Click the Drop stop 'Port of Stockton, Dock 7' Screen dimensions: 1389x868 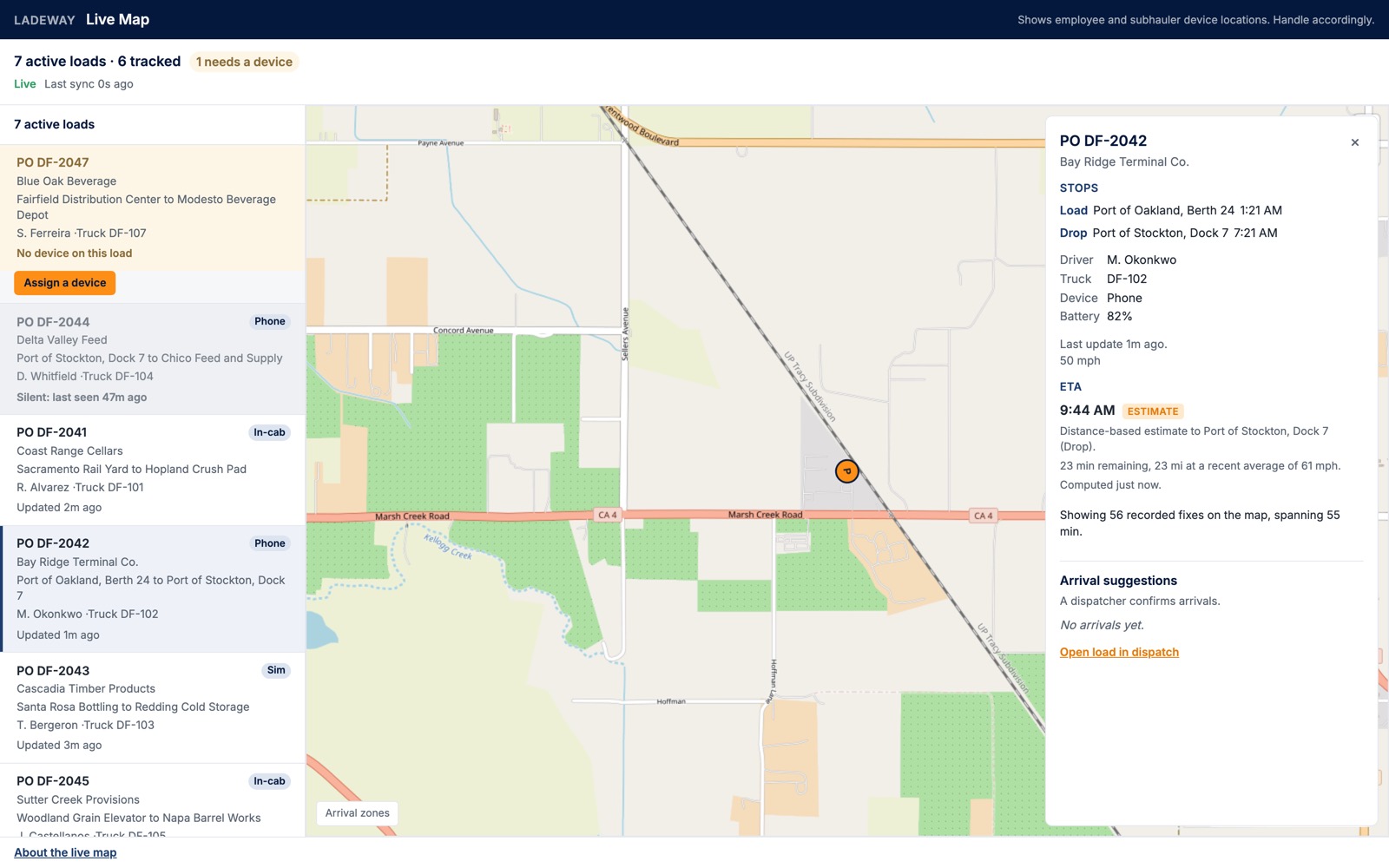[1160, 233]
